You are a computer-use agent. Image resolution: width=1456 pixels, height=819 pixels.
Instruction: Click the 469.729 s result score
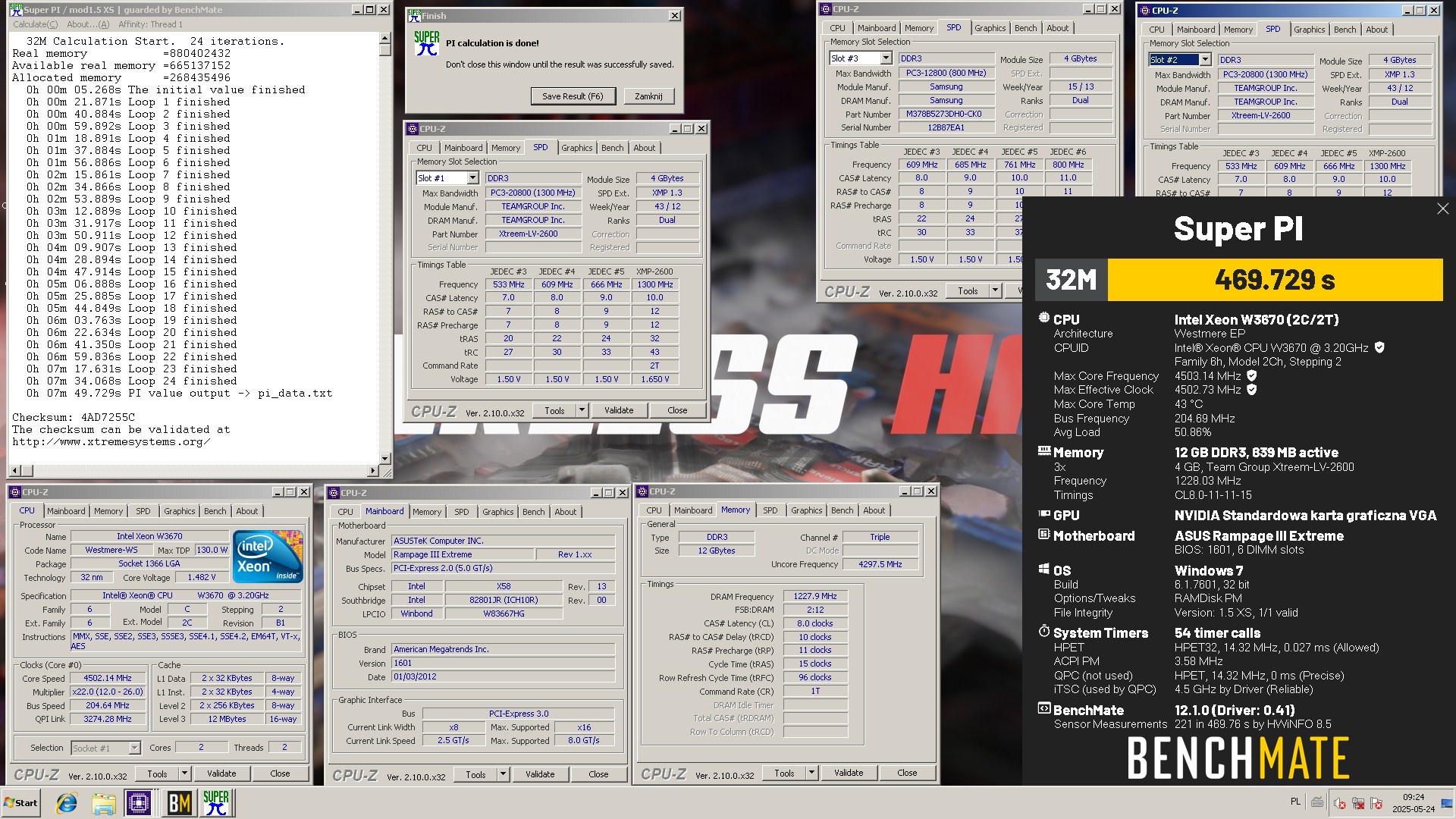click(x=1275, y=280)
